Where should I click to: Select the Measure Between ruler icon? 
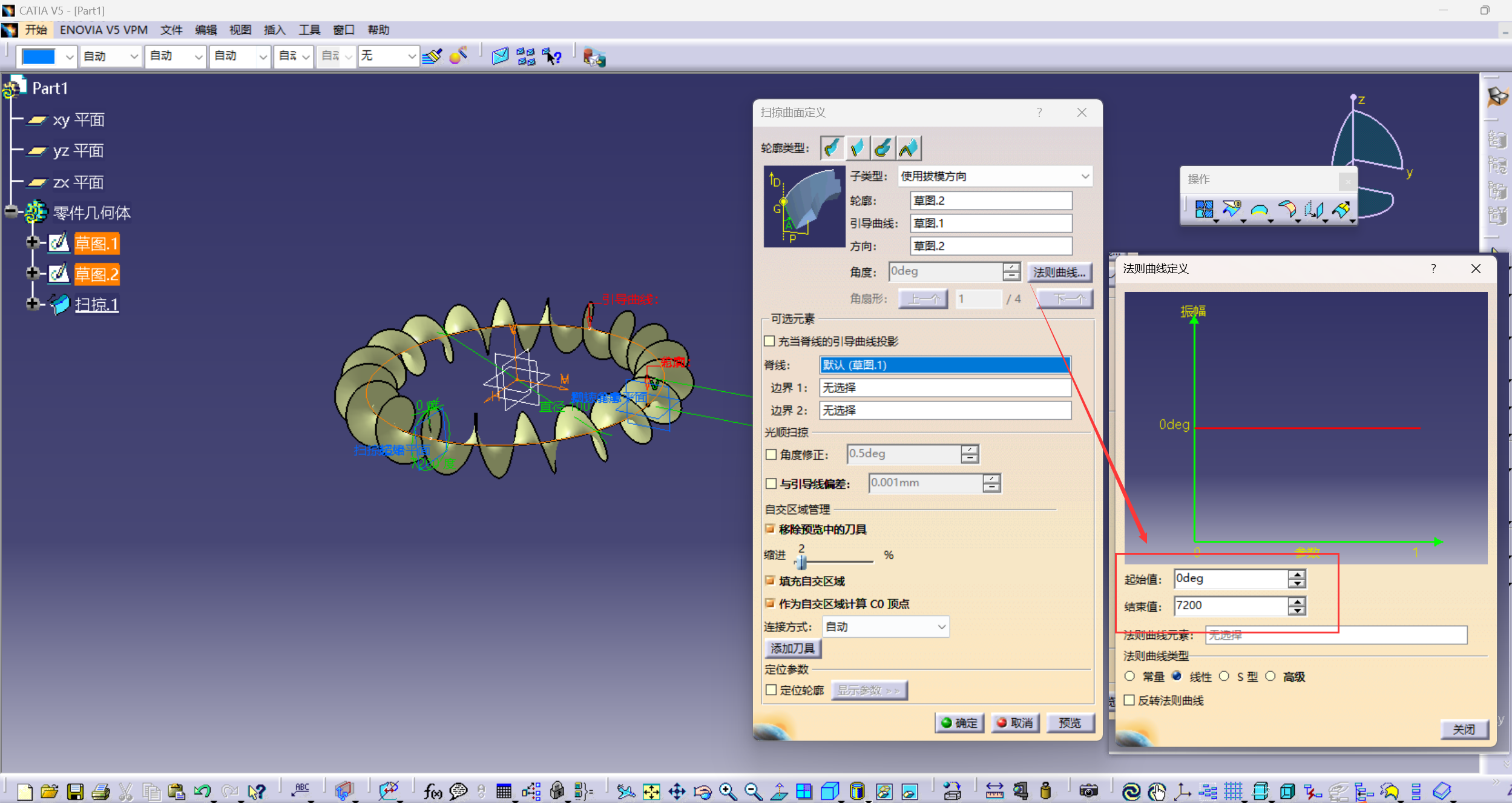pyautogui.click(x=994, y=791)
